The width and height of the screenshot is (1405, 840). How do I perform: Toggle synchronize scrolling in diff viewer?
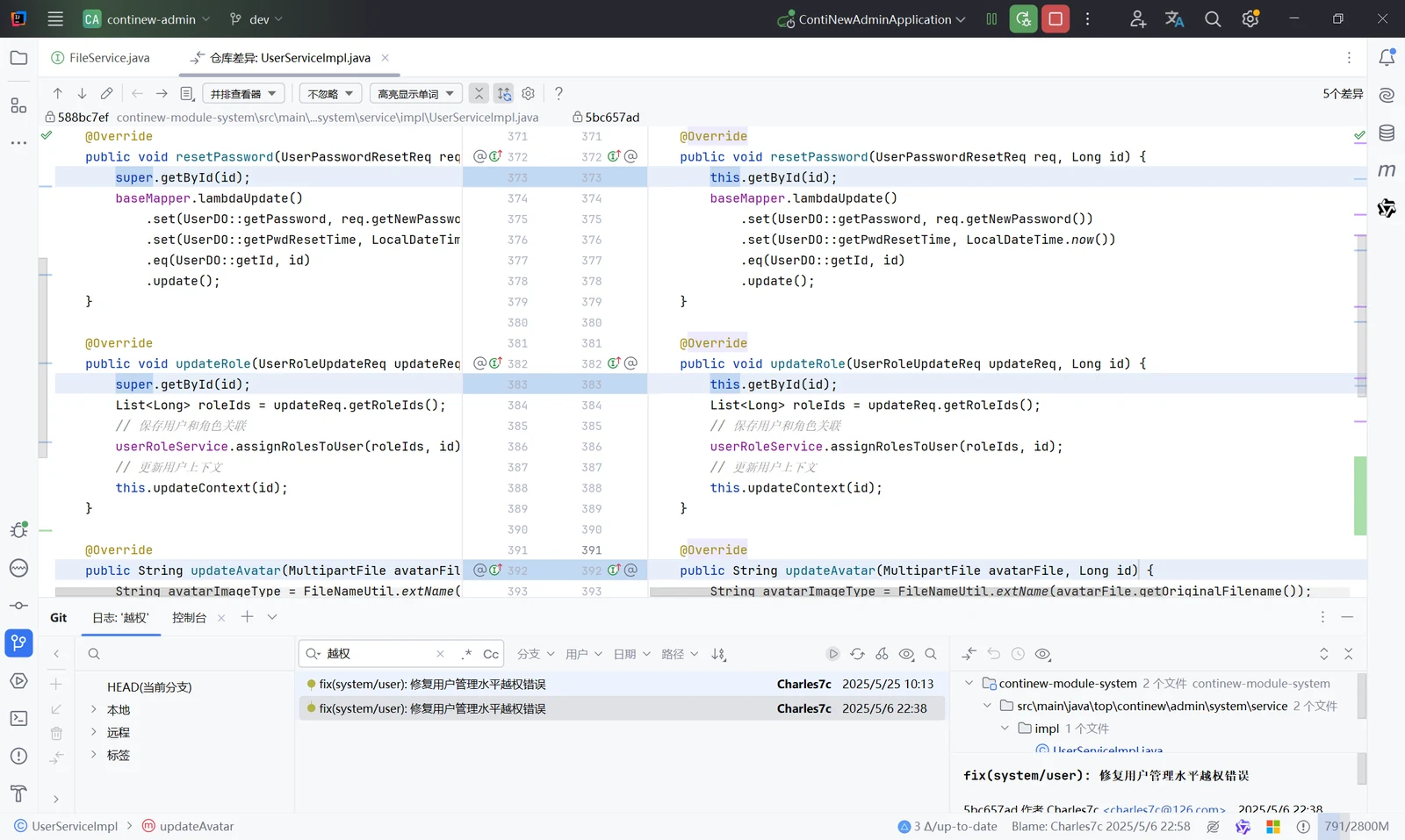(504, 93)
